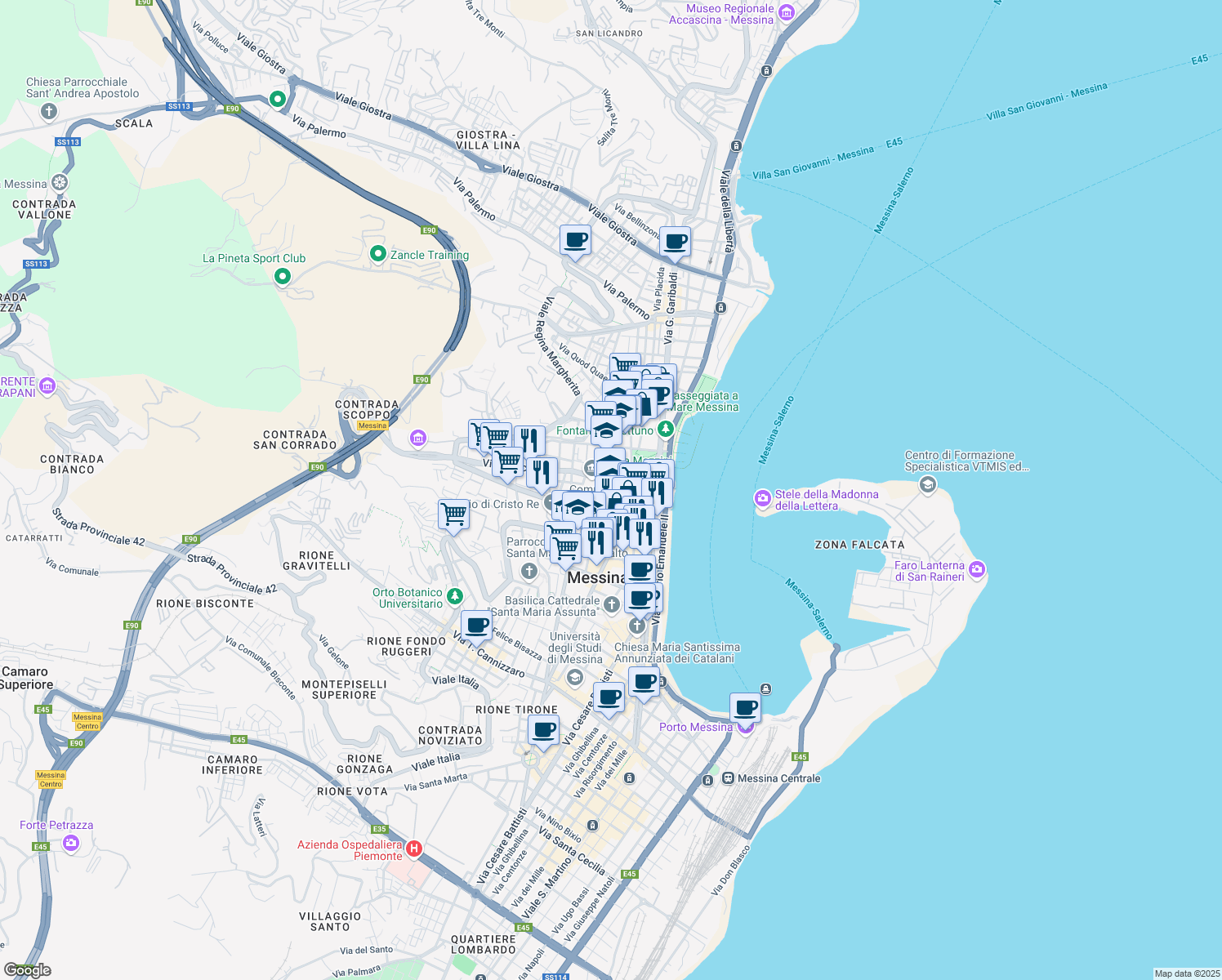Viewport: 1222px width, 980px height.
Task: Click the purple museum icon beside RAPANI
Action: [x=47, y=385]
